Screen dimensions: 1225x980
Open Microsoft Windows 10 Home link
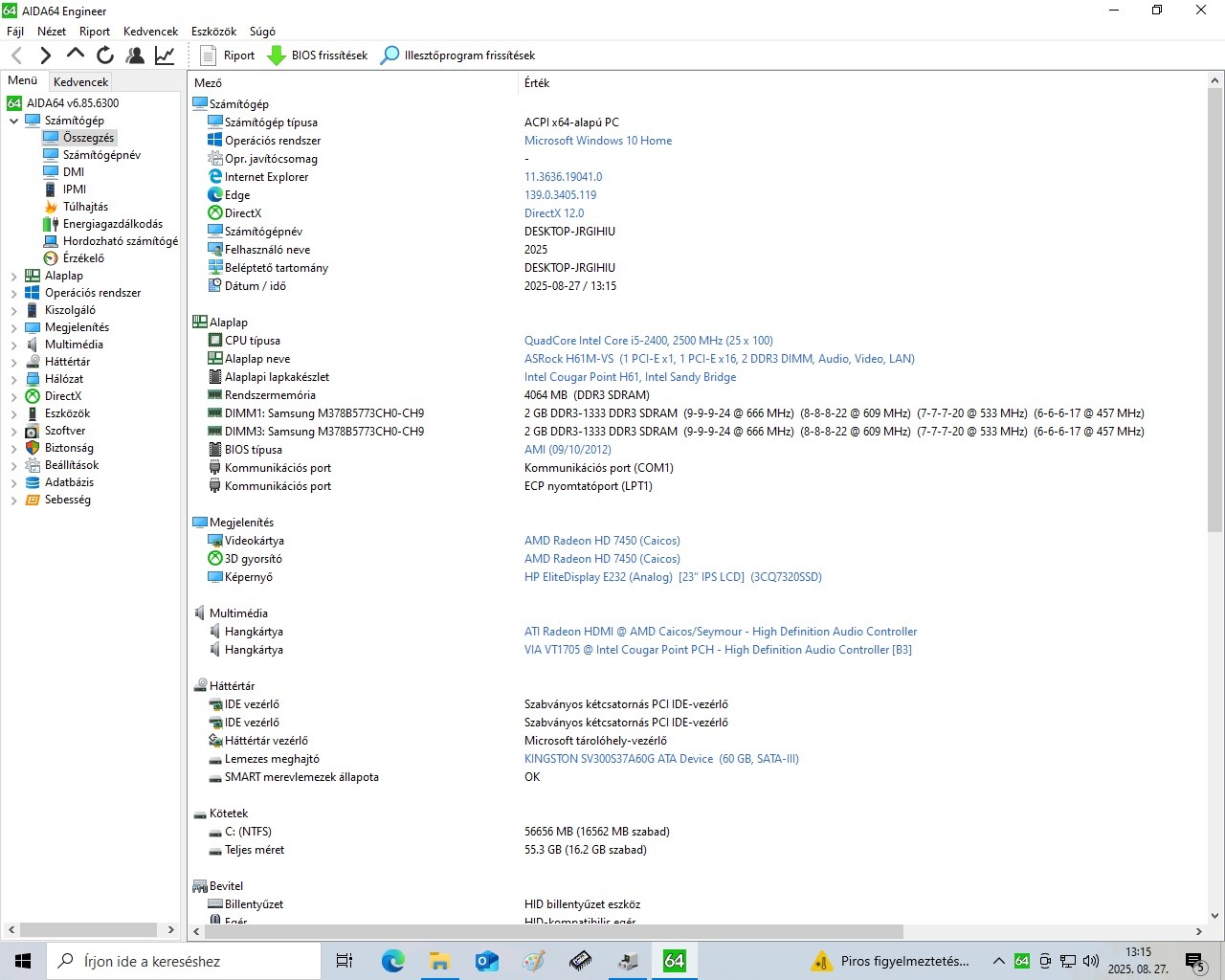click(598, 141)
